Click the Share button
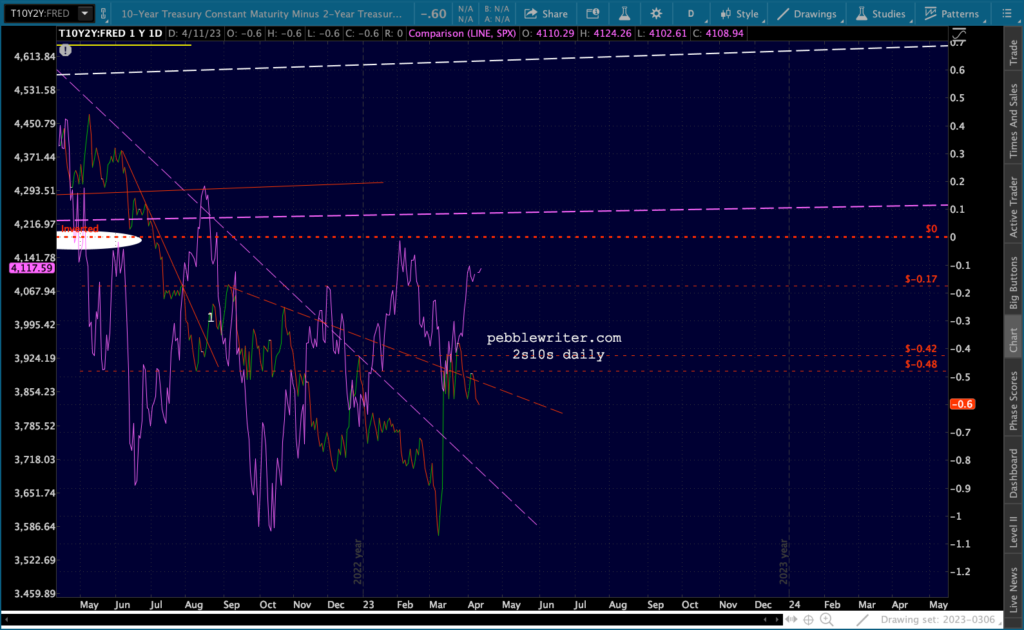The image size is (1024, 630). click(545, 14)
